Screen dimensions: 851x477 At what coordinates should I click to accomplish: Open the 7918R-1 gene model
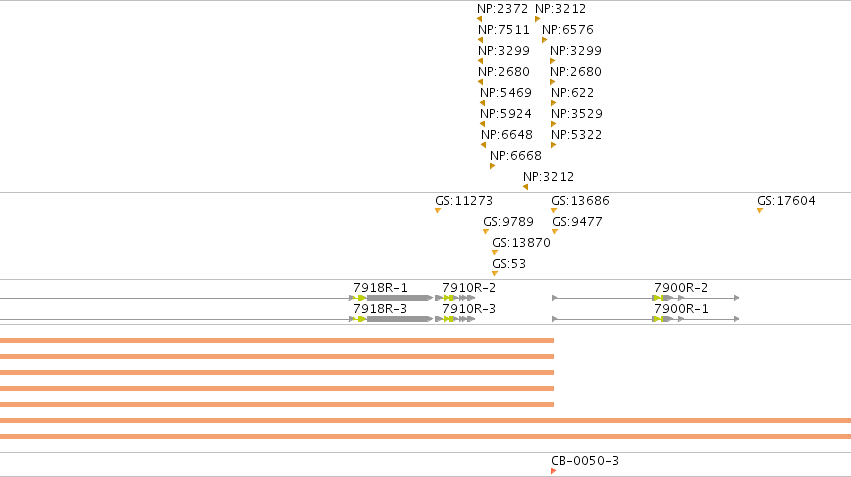click(x=391, y=298)
